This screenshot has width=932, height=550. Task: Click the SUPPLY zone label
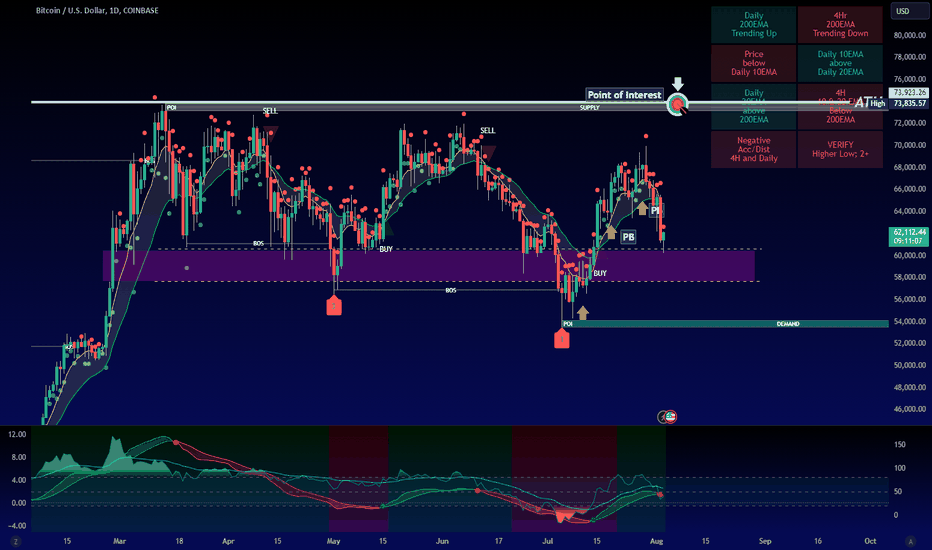tap(590, 108)
